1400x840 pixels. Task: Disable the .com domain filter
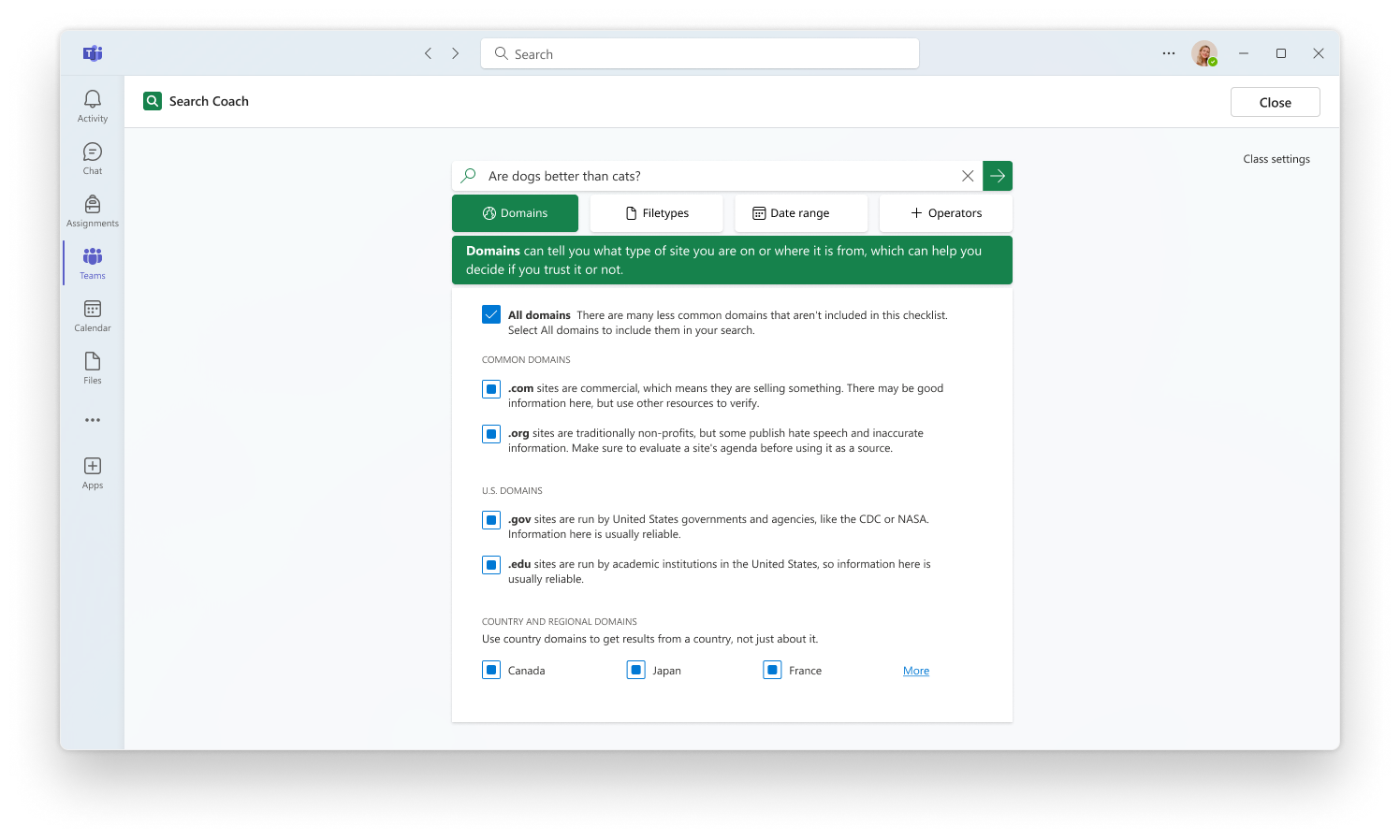tap(491, 388)
